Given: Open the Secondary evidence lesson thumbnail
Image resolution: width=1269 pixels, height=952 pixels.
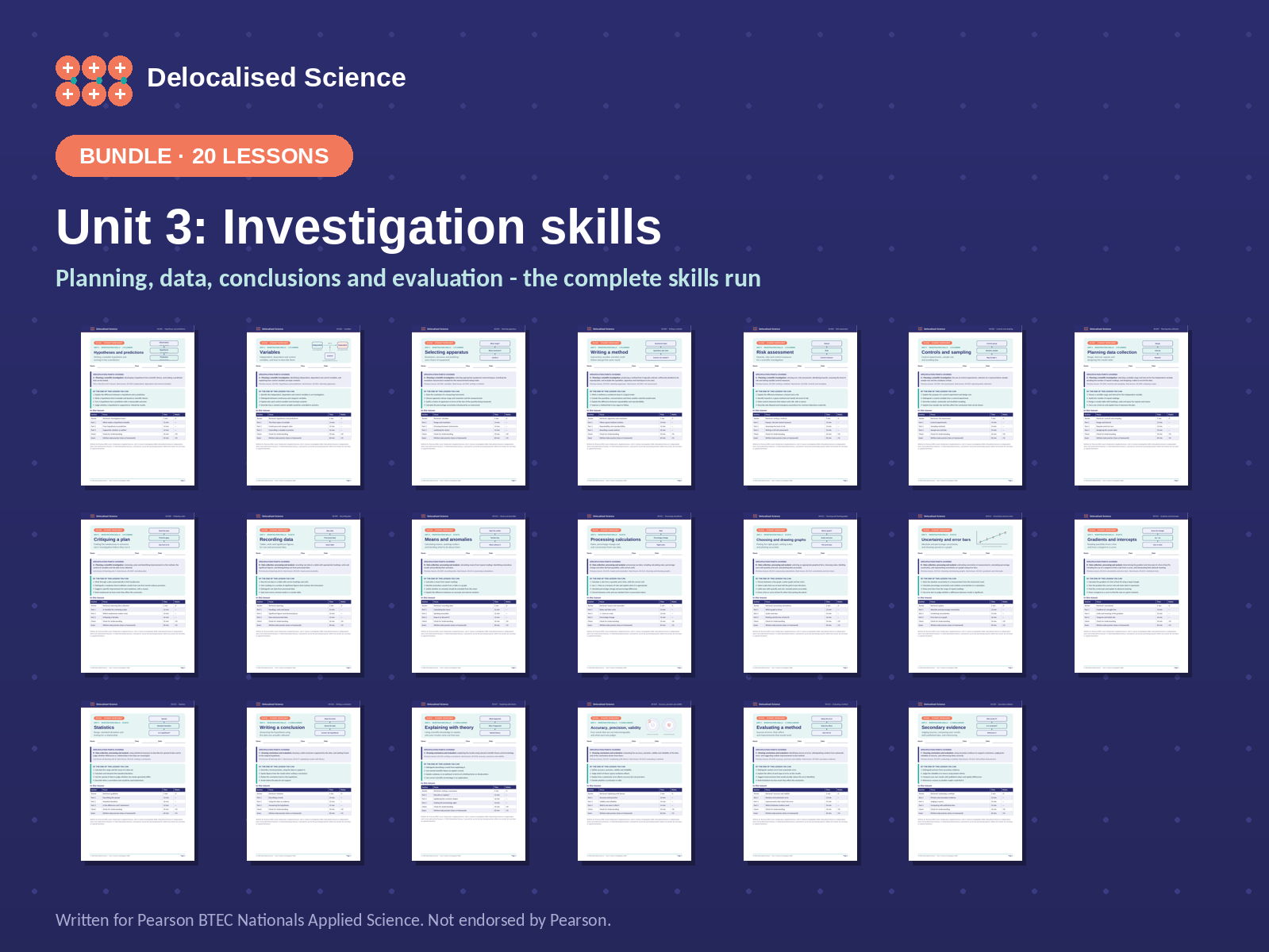Looking at the screenshot, I should [966, 781].
